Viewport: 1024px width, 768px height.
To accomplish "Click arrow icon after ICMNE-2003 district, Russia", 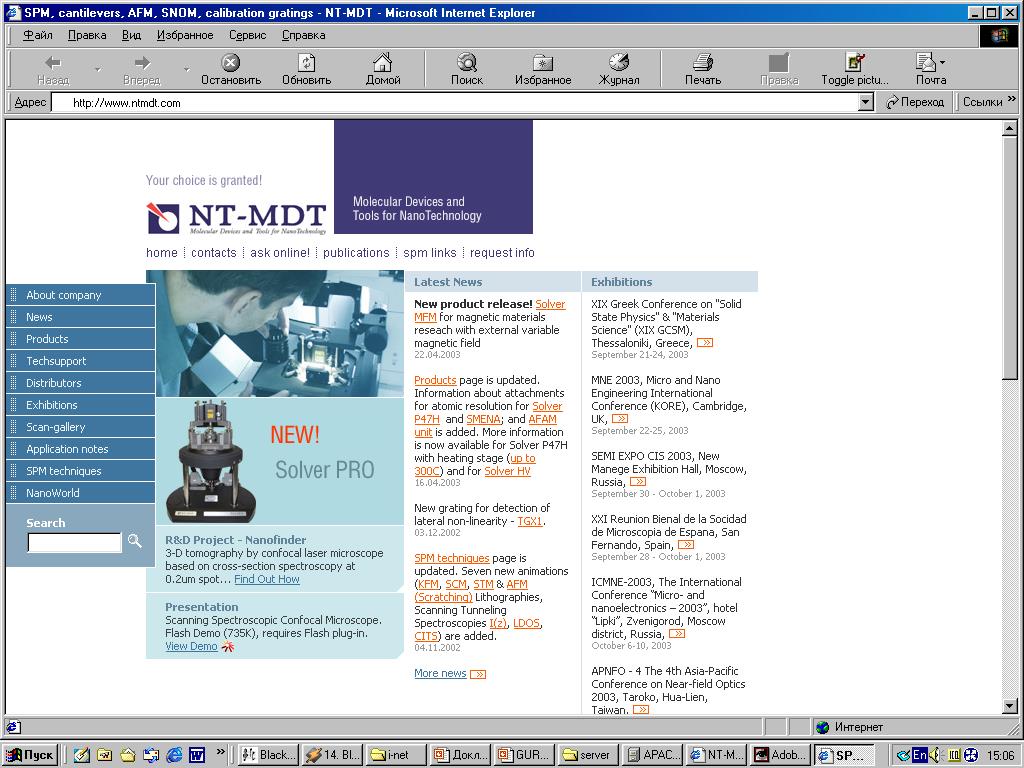I will click(677, 633).
